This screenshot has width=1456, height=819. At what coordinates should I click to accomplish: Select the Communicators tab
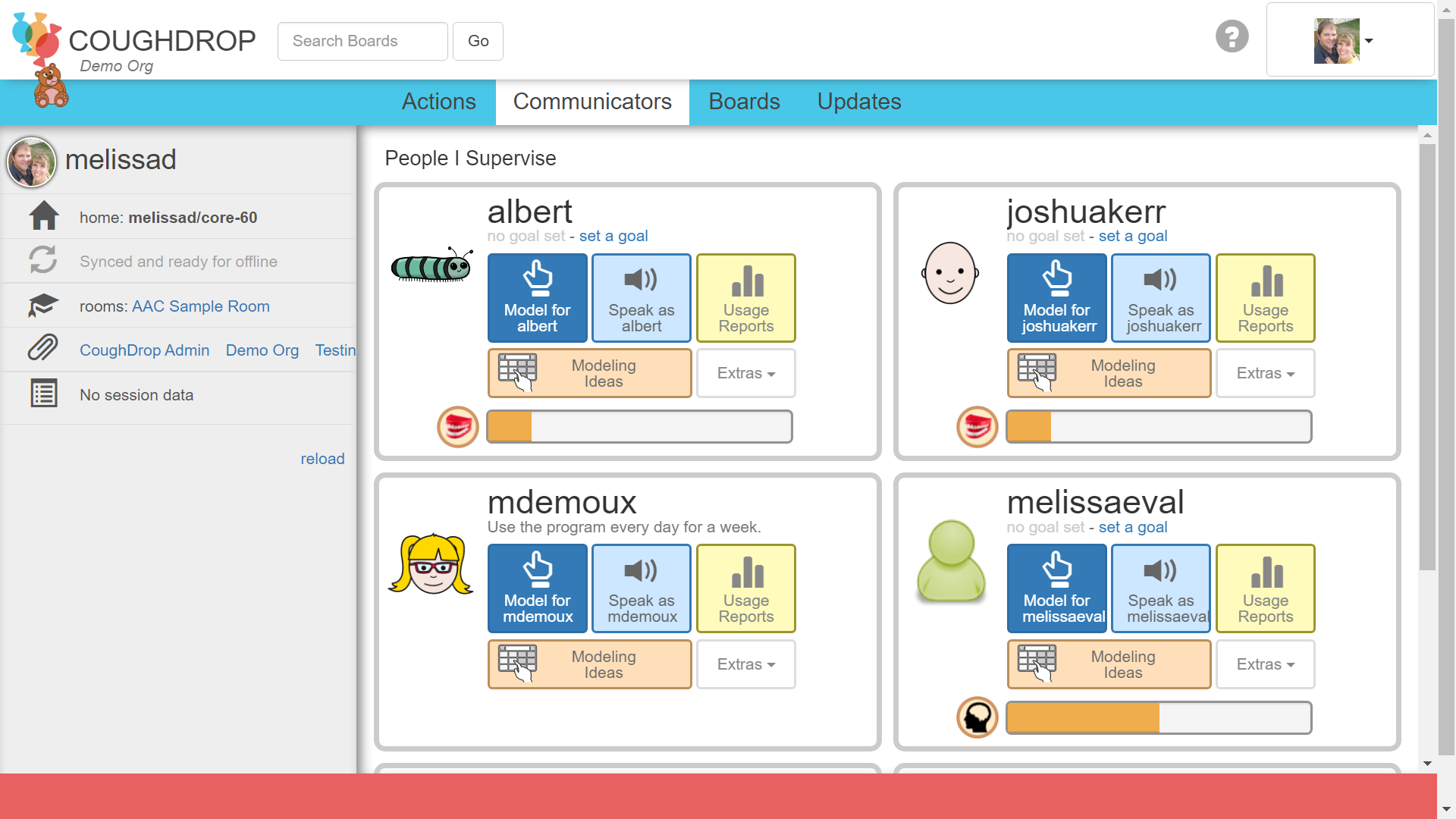point(592,102)
